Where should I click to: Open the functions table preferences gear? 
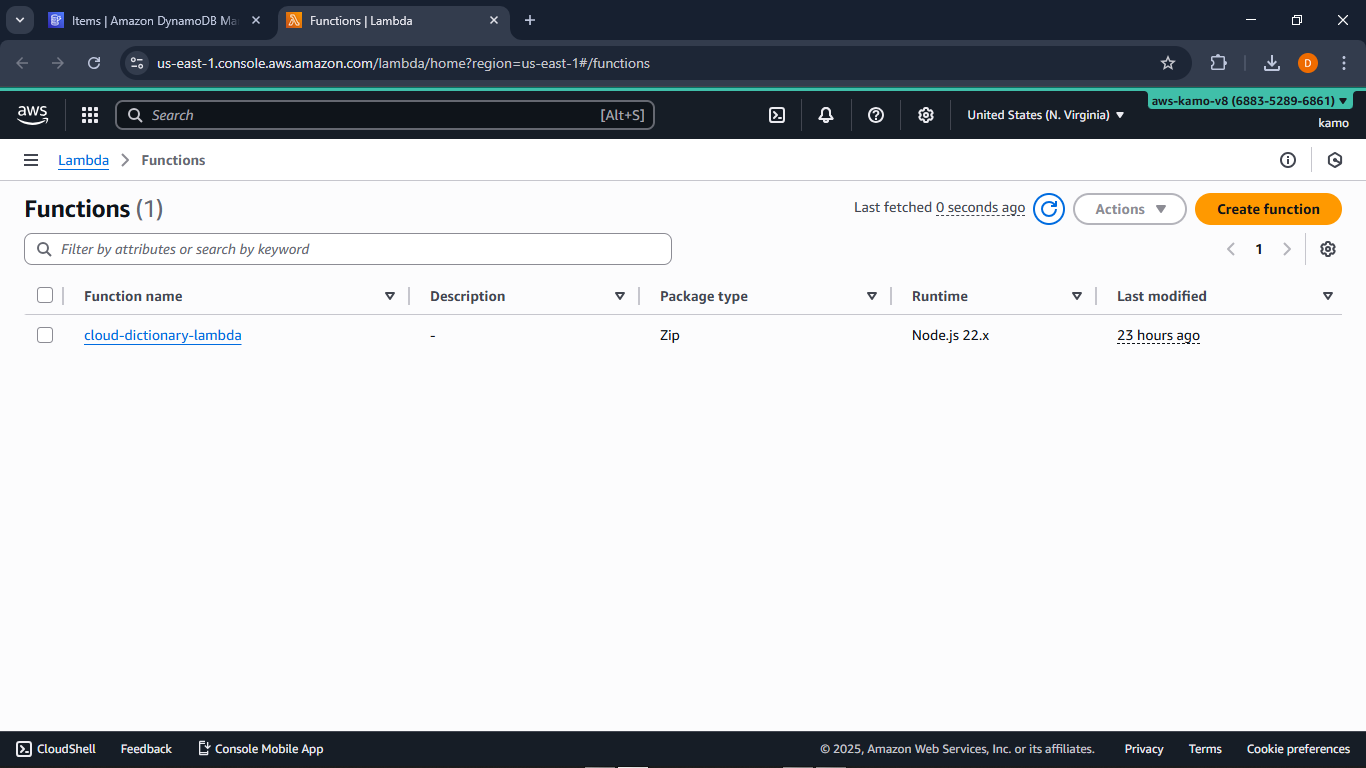tap(1327, 248)
